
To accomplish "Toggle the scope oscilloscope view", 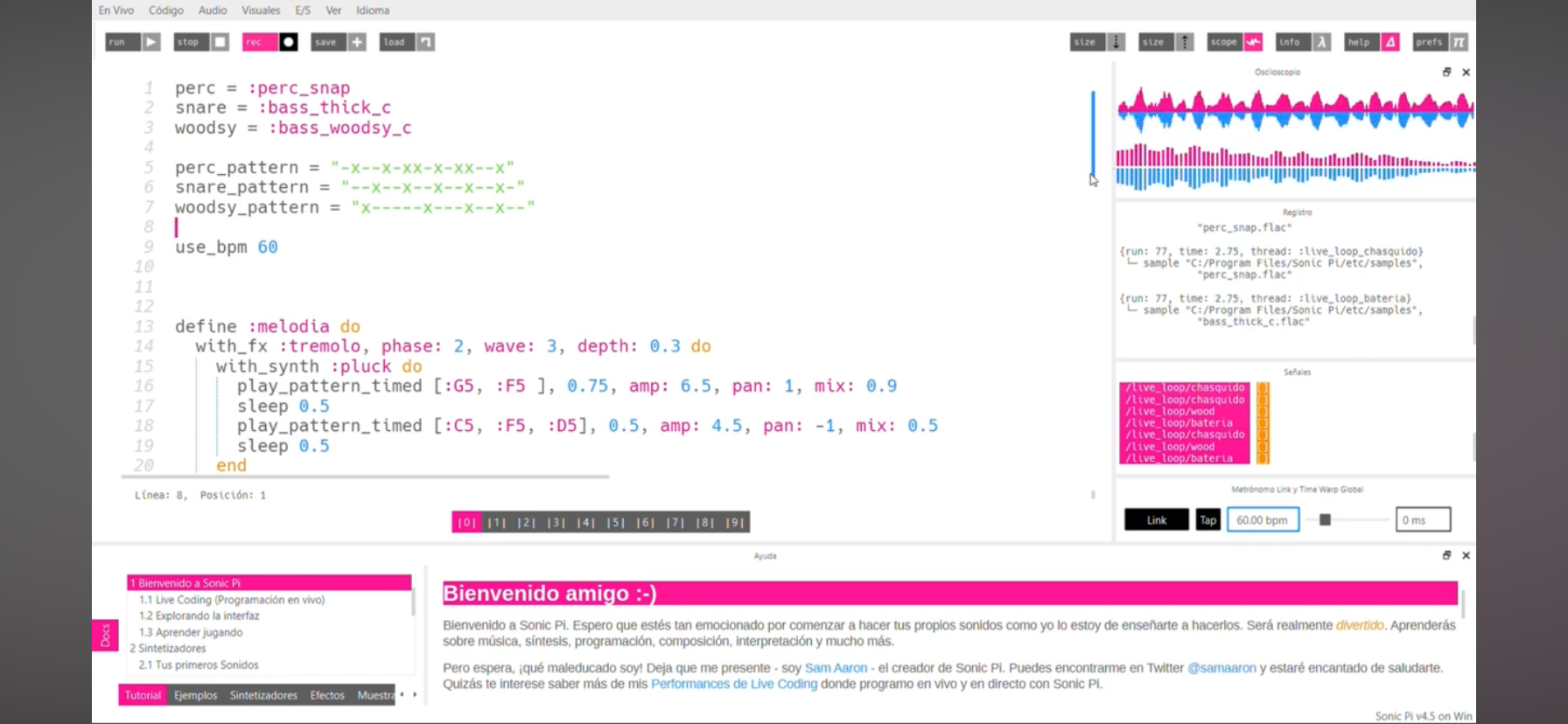I will [x=1235, y=42].
